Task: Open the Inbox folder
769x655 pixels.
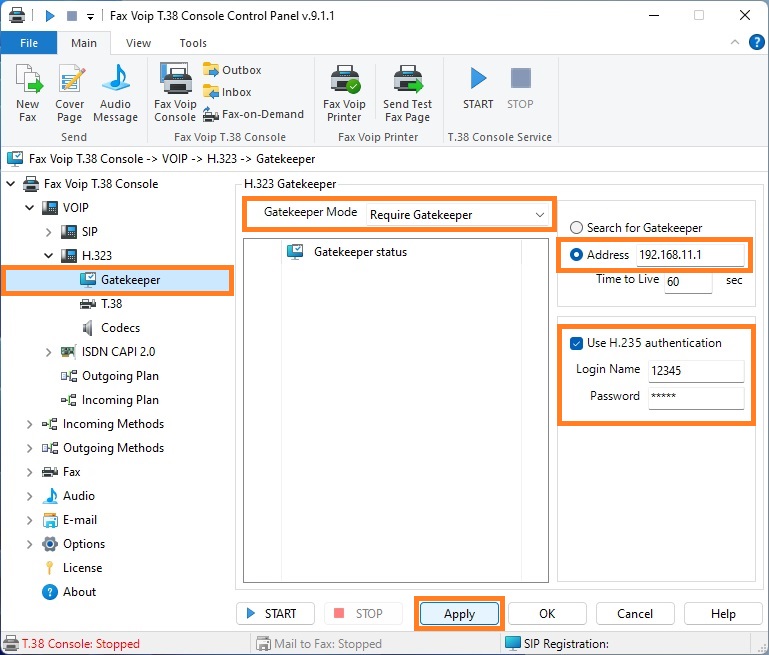Action: 227,92
